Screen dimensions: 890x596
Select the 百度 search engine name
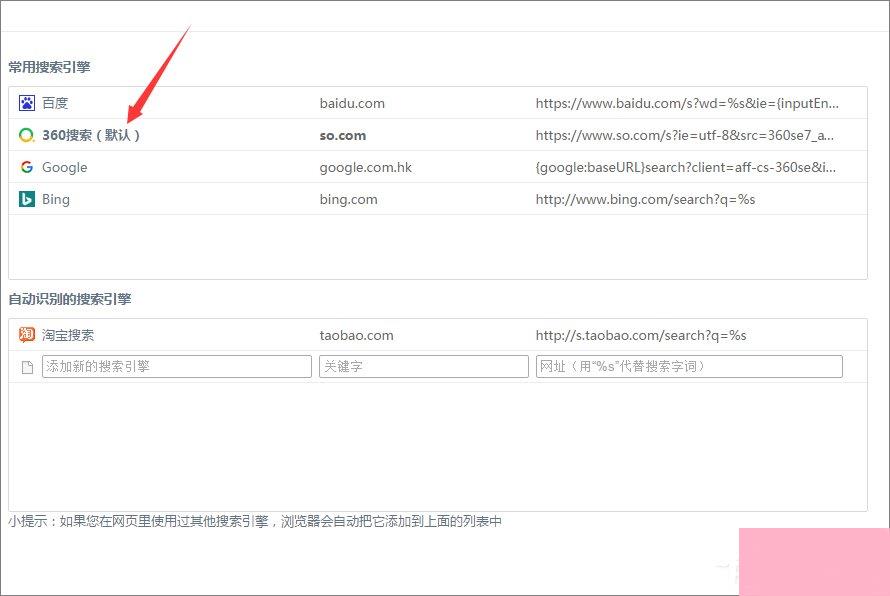point(55,103)
